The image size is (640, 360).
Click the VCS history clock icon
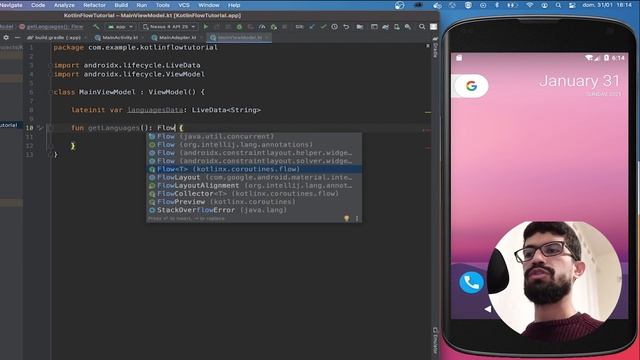click(334, 27)
